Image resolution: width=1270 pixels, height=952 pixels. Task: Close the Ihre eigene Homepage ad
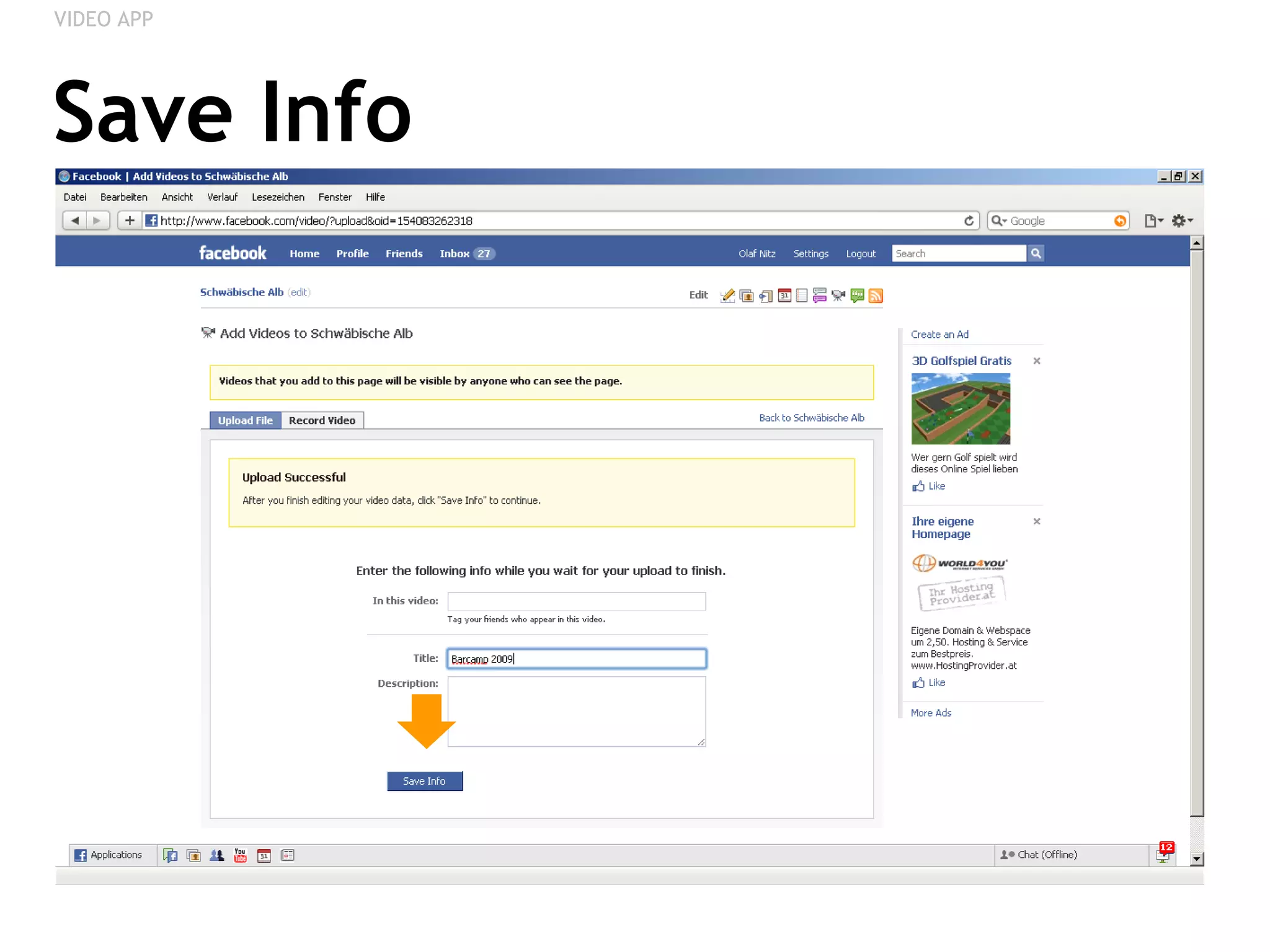click(1037, 521)
